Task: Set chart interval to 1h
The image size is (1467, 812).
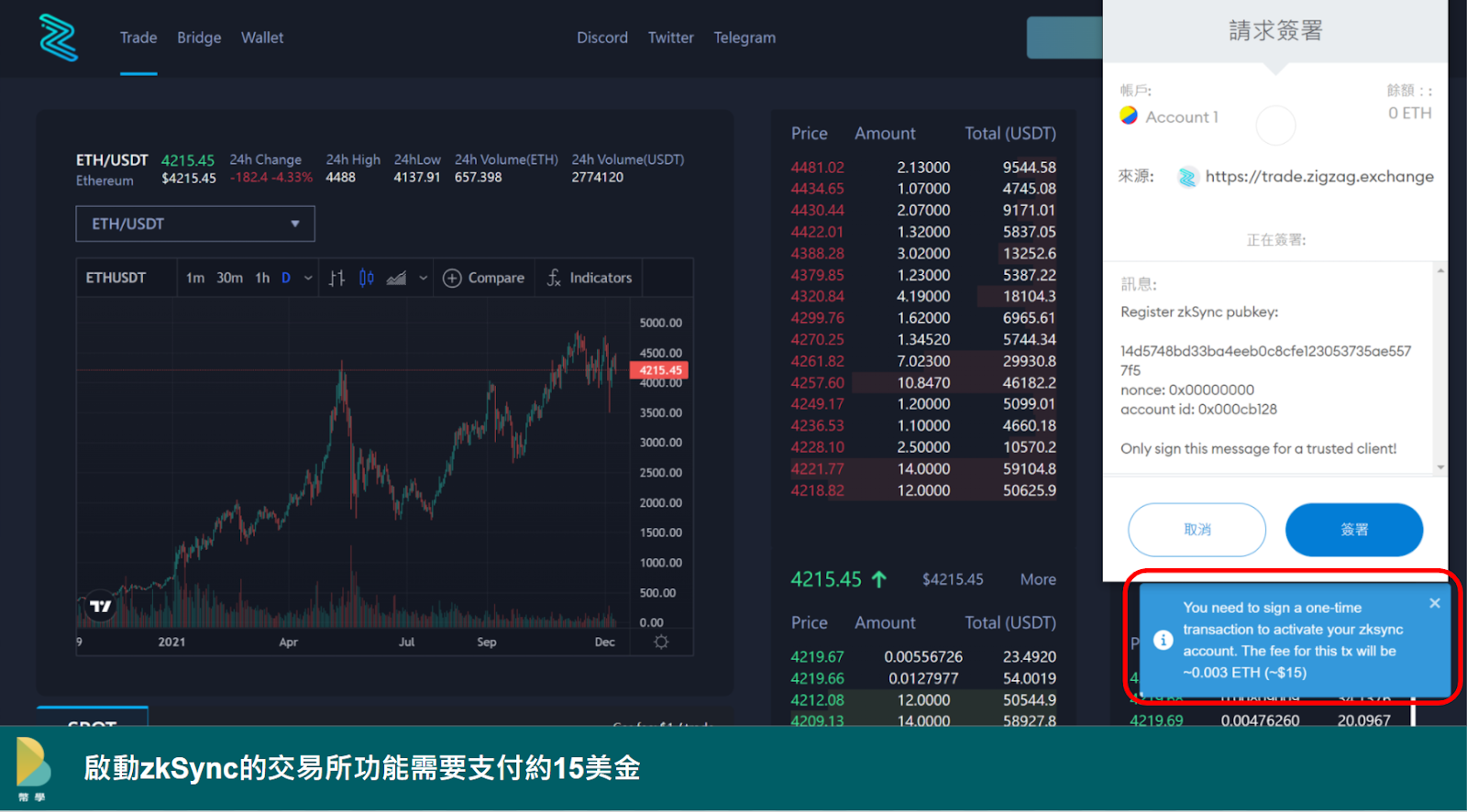Action: tap(262, 278)
